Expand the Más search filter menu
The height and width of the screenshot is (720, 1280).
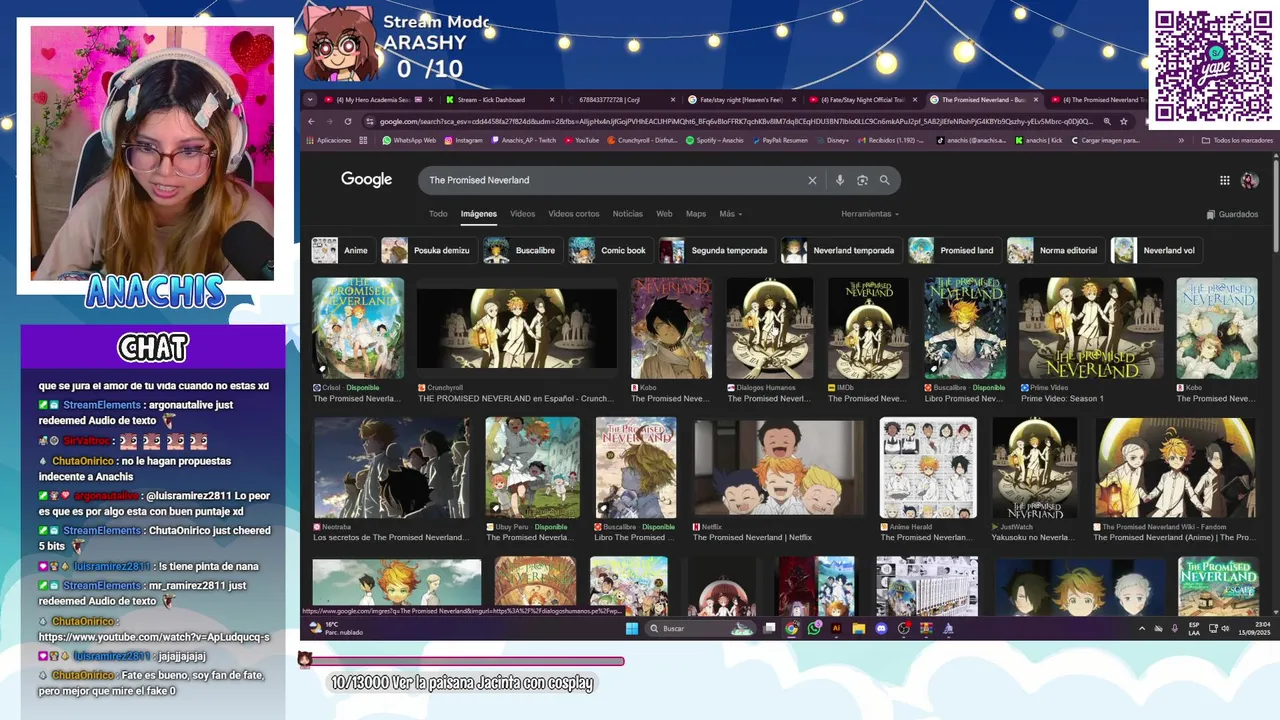pos(730,214)
